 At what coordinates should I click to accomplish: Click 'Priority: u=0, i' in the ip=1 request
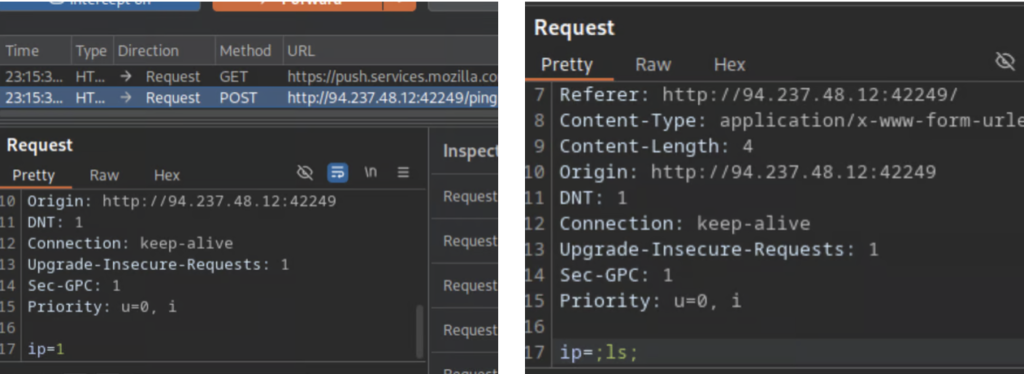[x=102, y=306]
